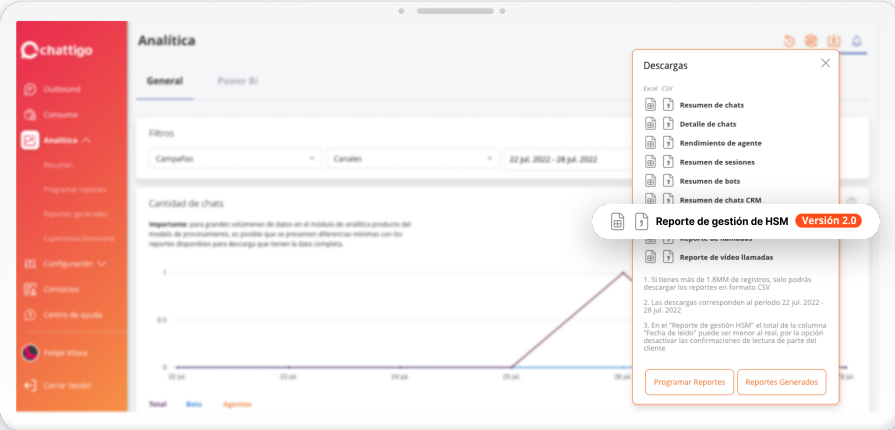The width and height of the screenshot is (895, 430).
Task: Switch to the Power BI tab
Action: (x=238, y=81)
